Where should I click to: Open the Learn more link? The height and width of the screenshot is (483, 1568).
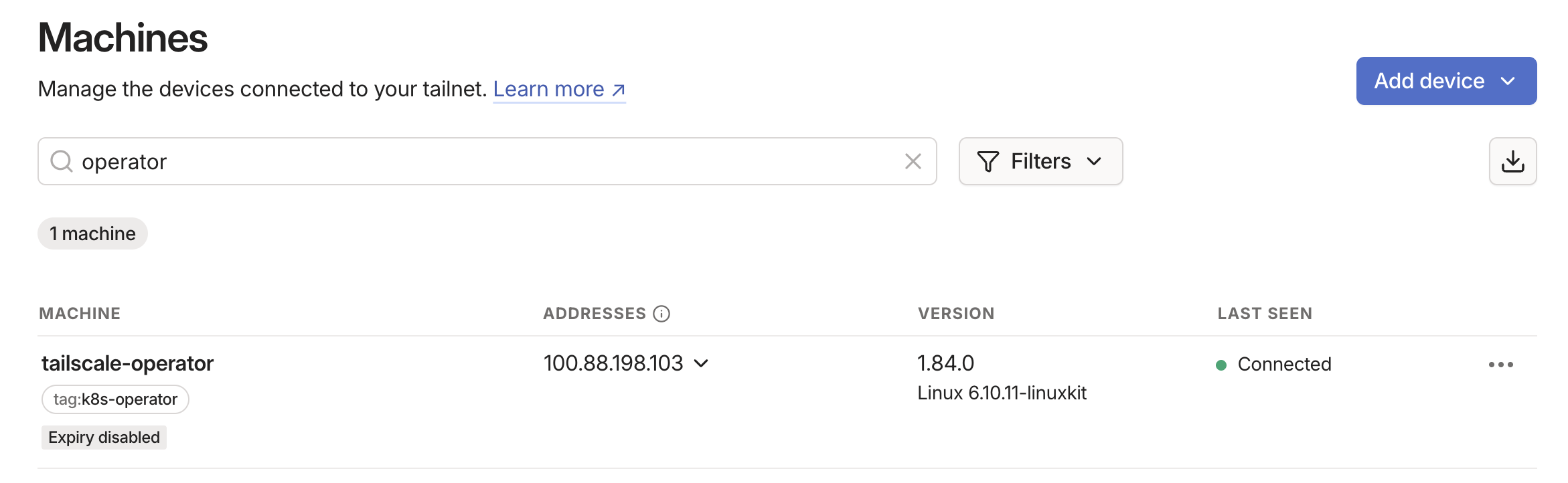click(x=549, y=89)
